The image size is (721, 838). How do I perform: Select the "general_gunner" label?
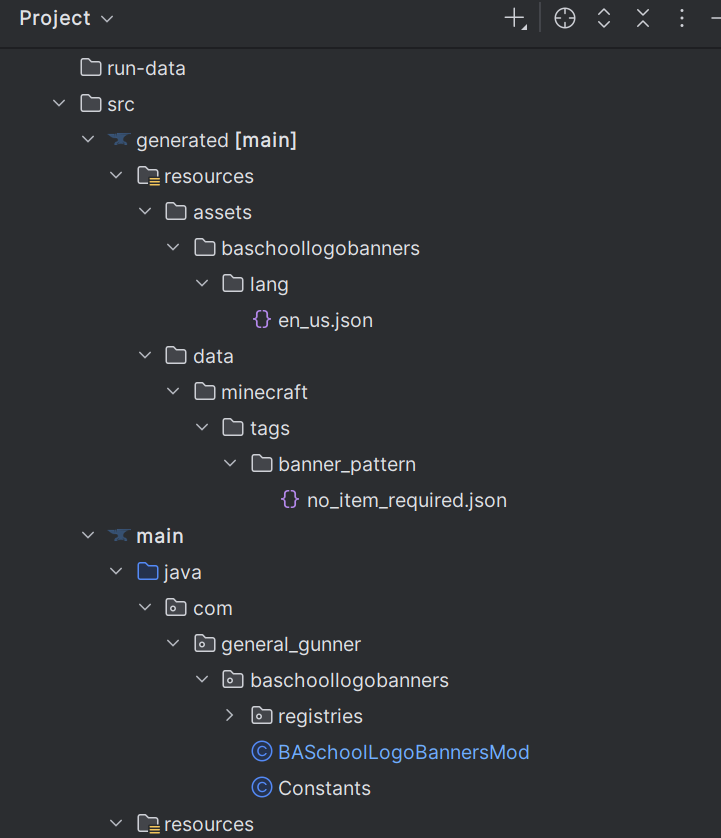[291, 645]
